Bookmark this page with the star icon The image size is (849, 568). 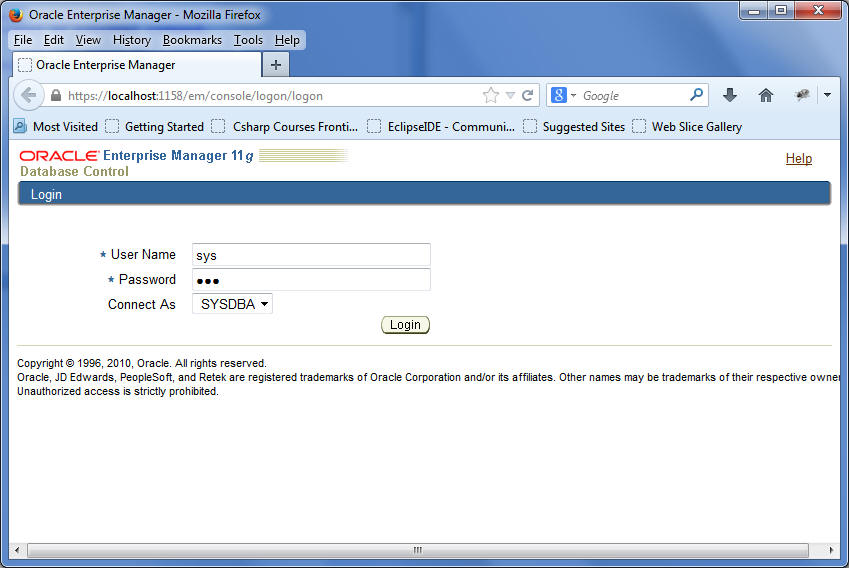(x=490, y=96)
